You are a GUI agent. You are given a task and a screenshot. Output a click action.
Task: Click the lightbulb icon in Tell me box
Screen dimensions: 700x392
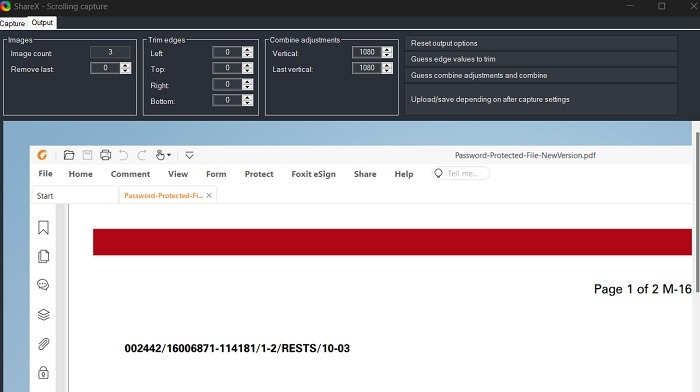coord(438,173)
